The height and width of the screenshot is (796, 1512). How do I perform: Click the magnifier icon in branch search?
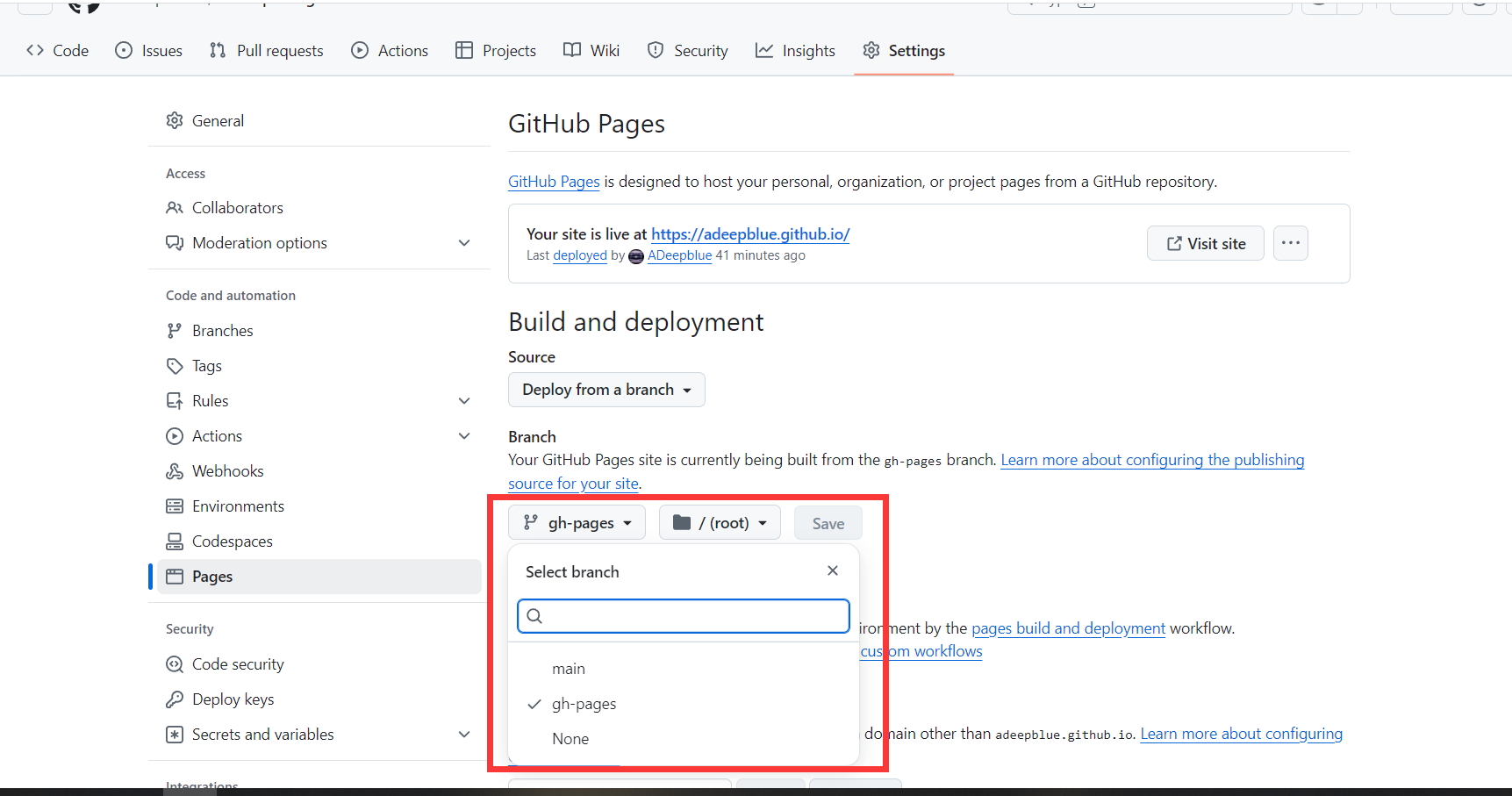coord(534,616)
